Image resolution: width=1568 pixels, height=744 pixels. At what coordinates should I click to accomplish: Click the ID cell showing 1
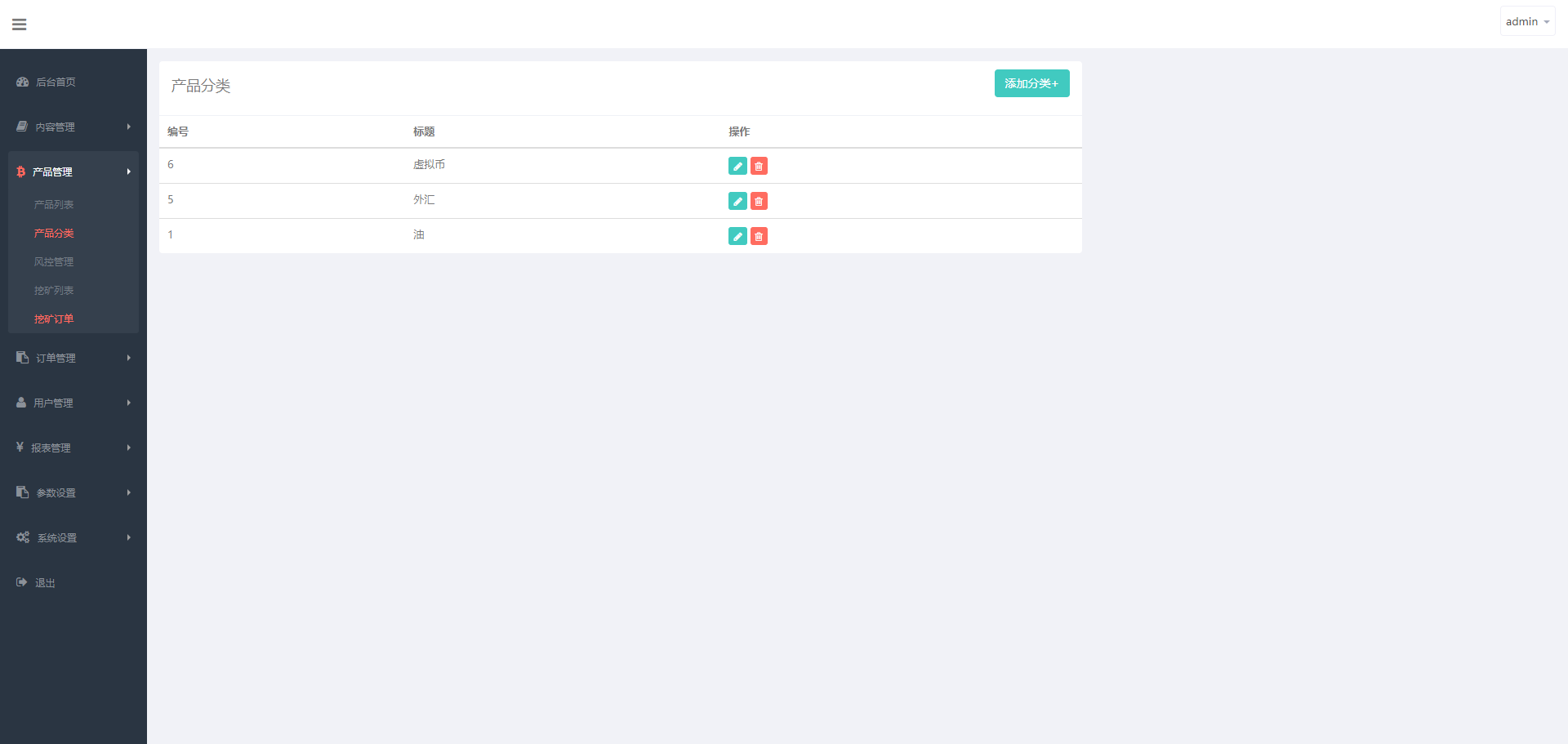point(171,234)
